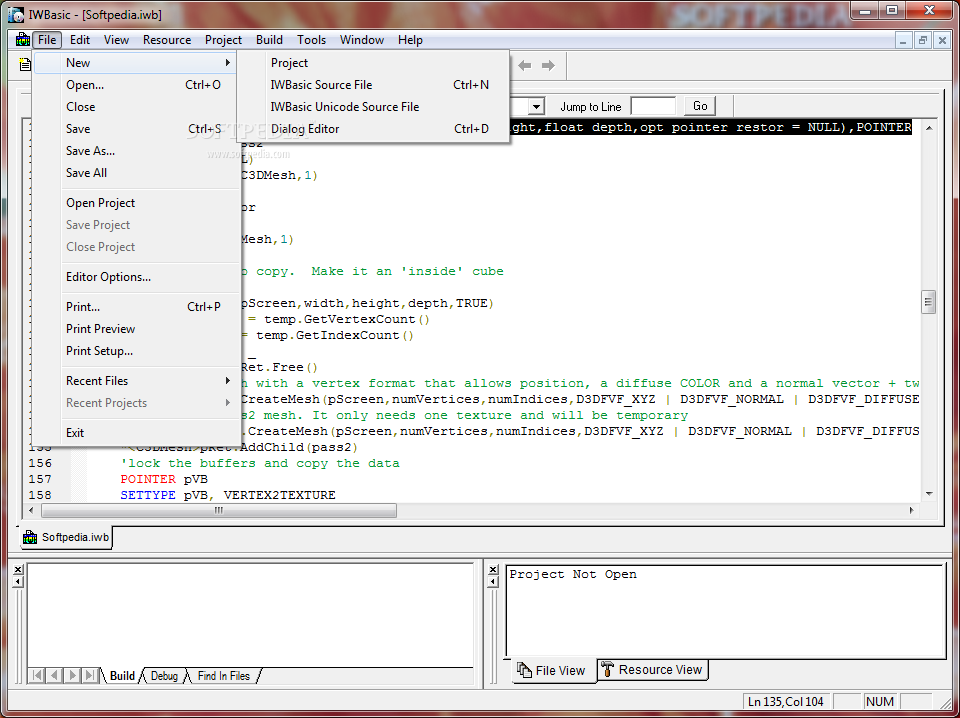Screen dimensions: 960x718
Task: Minimize the inner document window
Action: point(904,40)
